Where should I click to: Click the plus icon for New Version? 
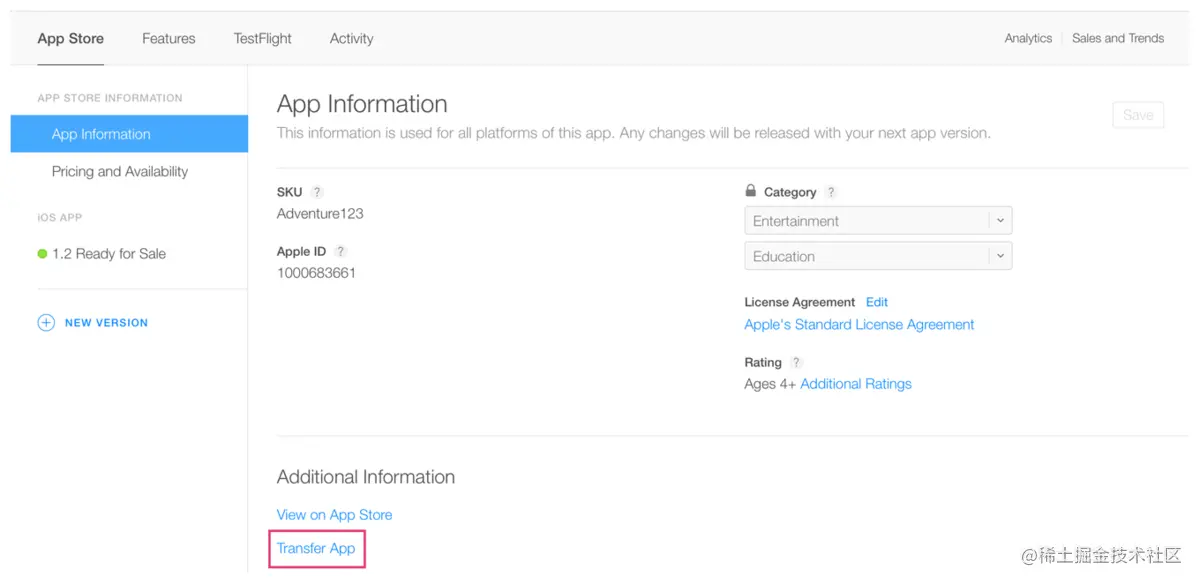click(x=46, y=323)
